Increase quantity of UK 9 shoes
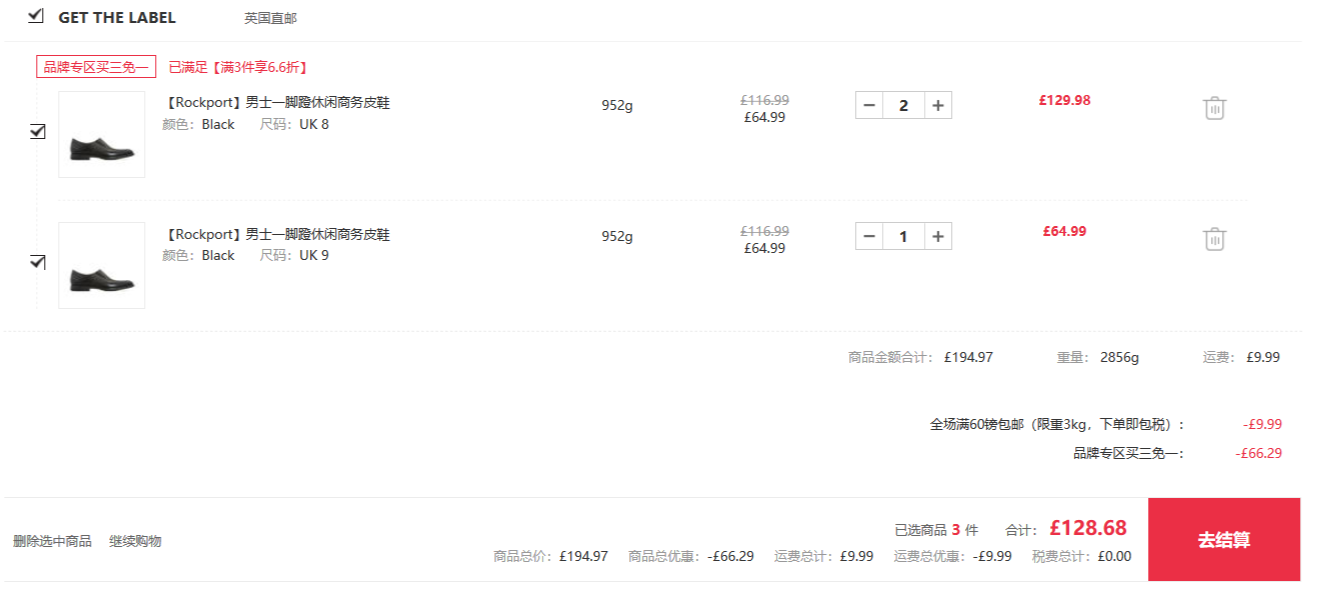Image resolution: width=1320 pixels, height=599 pixels. click(938, 236)
